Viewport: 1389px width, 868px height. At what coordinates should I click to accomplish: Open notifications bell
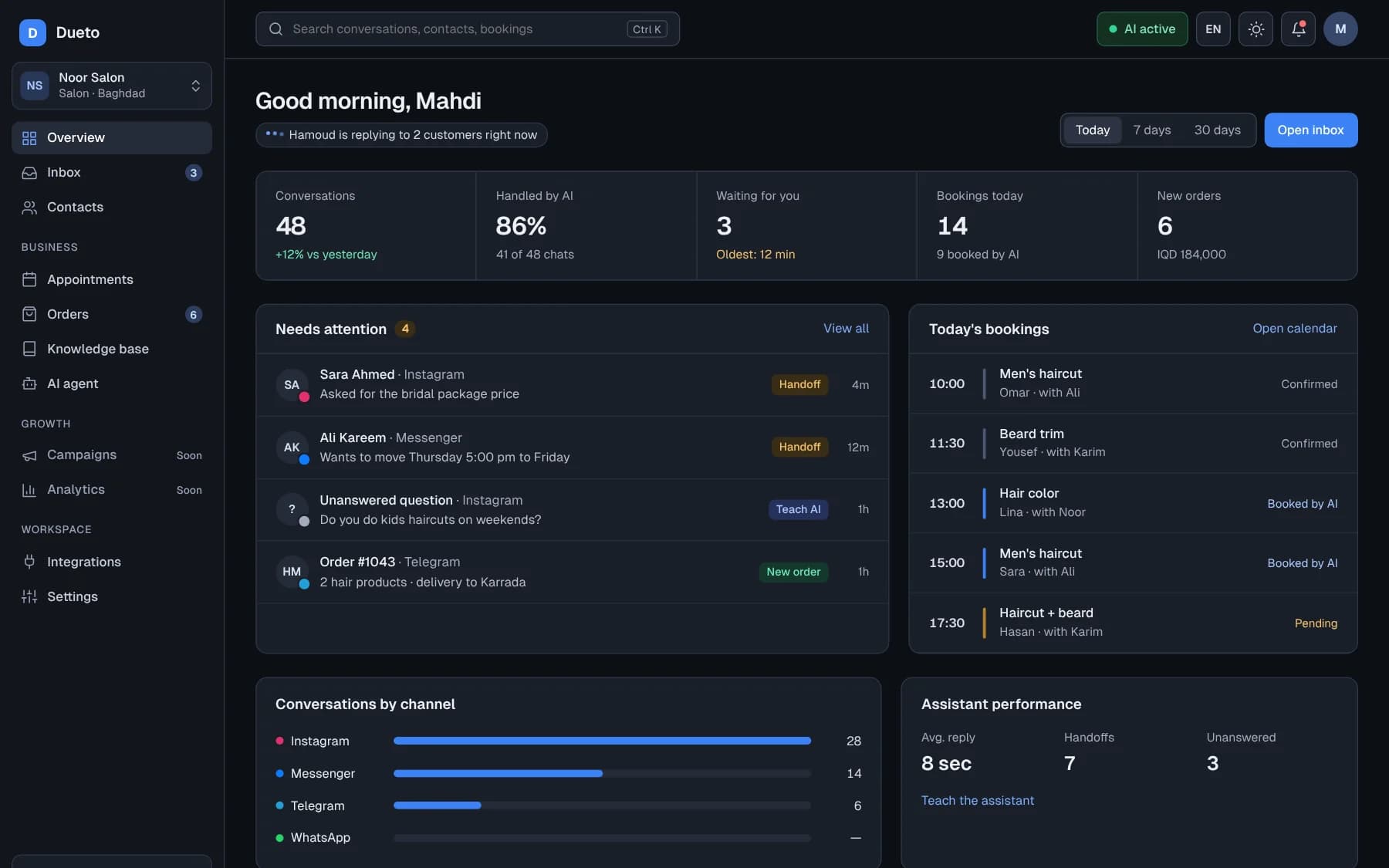coord(1298,29)
